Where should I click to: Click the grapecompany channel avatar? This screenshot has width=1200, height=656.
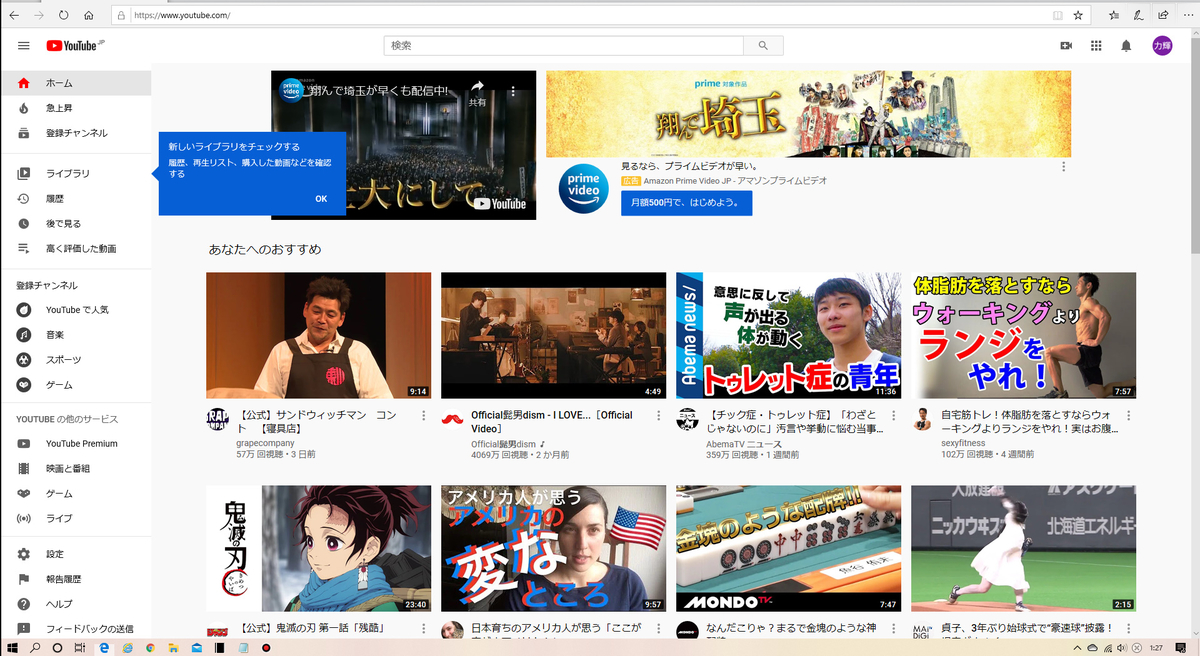[x=216, y=418]
